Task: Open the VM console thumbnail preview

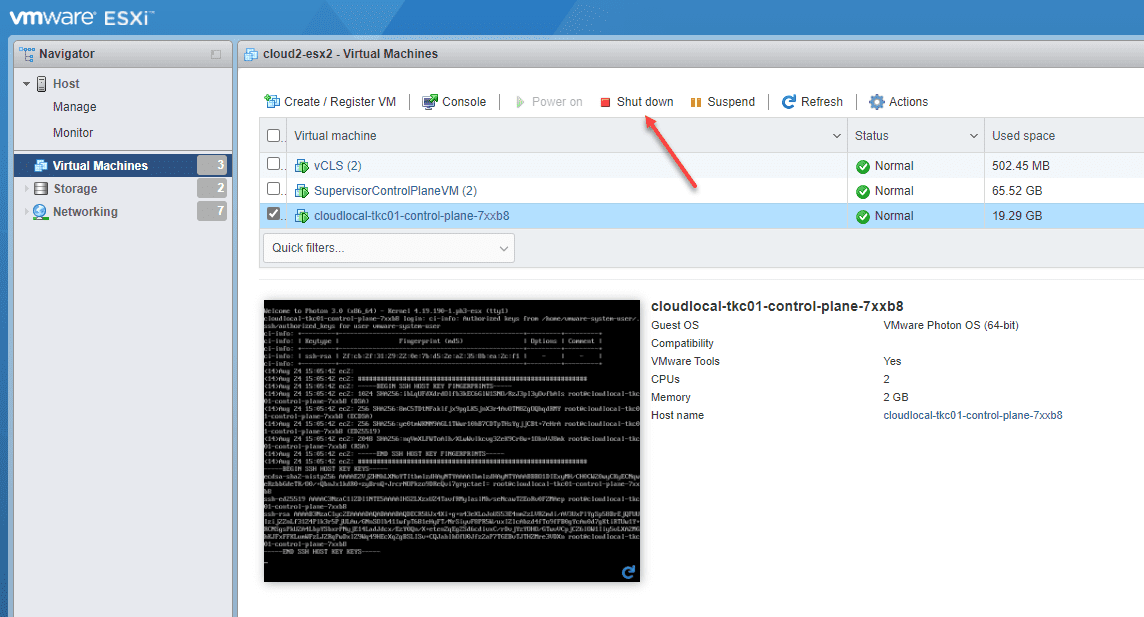Action: pos(452,441)
